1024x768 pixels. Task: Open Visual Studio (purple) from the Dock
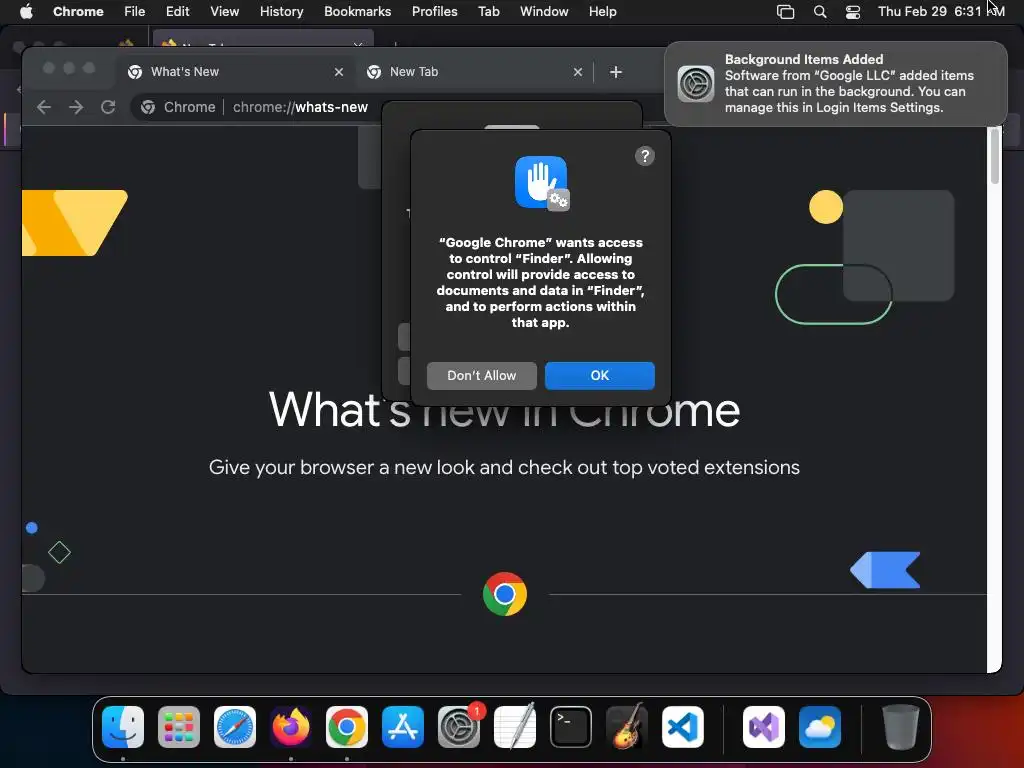[763, 727]
